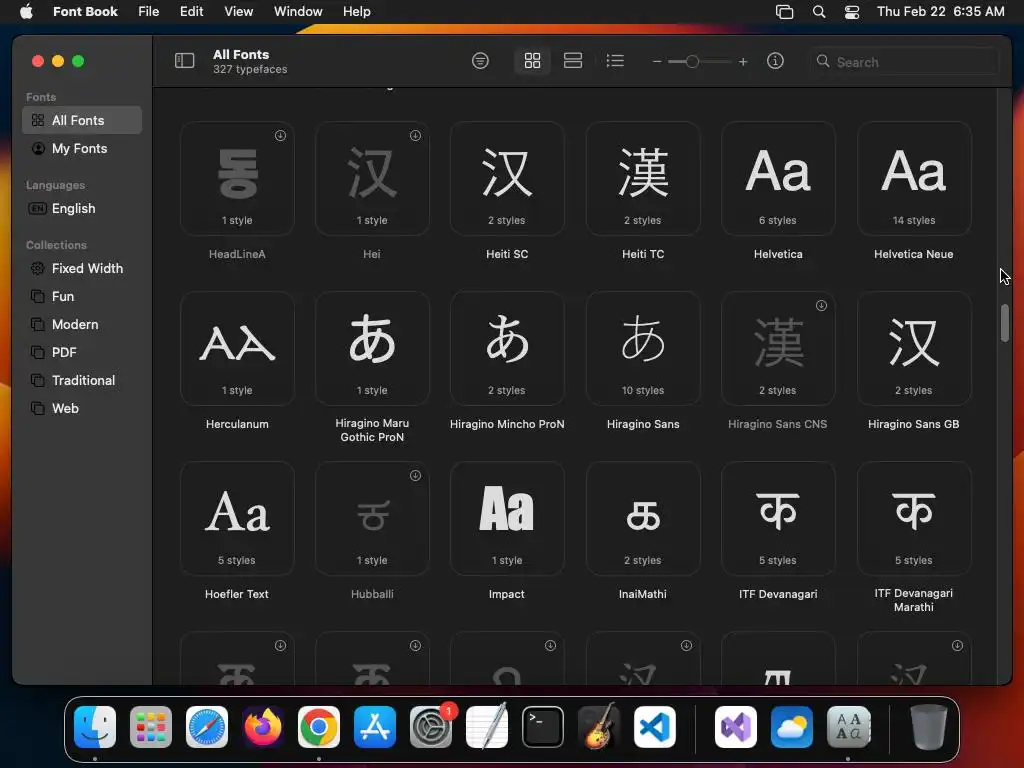Select Hiragino Maru Gothic ProN thumbnail
Viewport: 1024px width, 768px height.
click(x=372, y=348)
